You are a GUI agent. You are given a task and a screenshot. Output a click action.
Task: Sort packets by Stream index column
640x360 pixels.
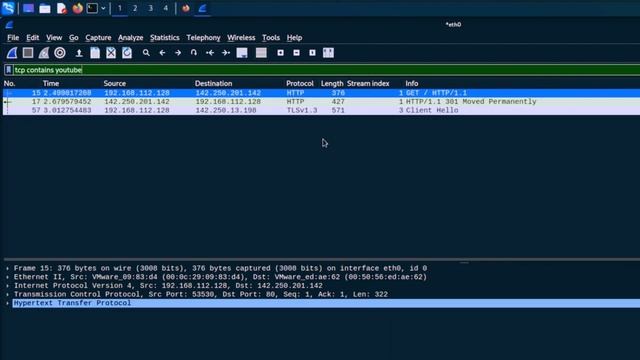(368, 83)
